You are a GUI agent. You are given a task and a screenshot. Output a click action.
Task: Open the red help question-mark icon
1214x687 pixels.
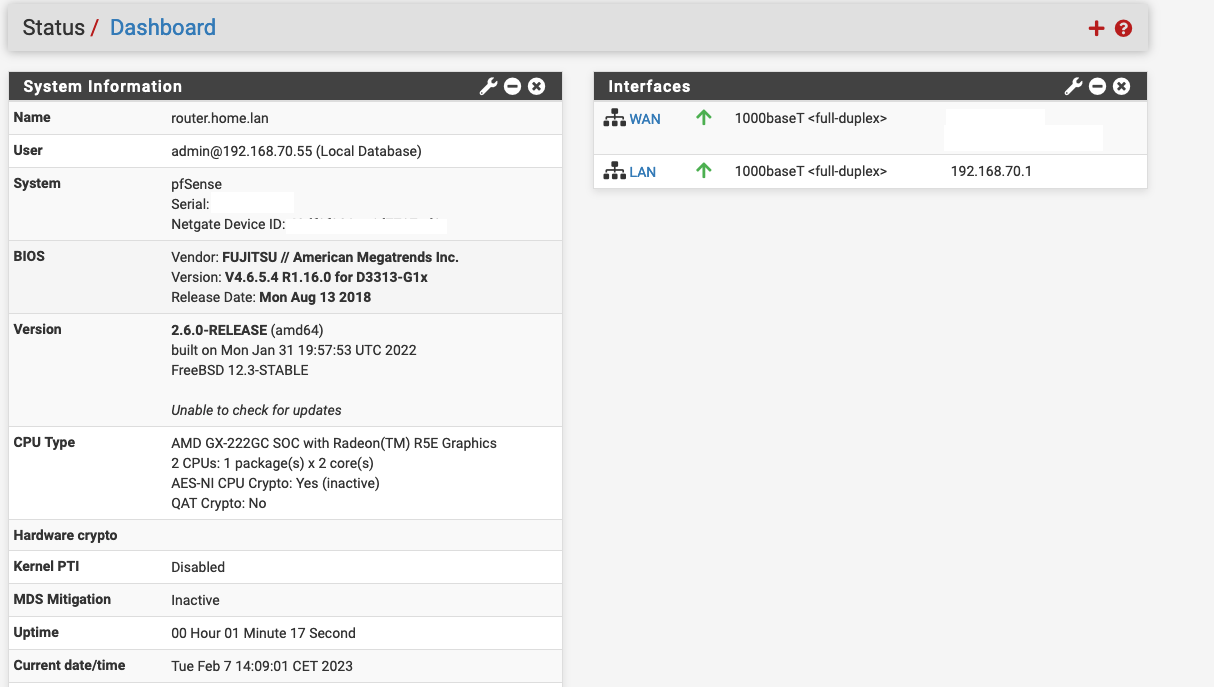click(1123, 28)
